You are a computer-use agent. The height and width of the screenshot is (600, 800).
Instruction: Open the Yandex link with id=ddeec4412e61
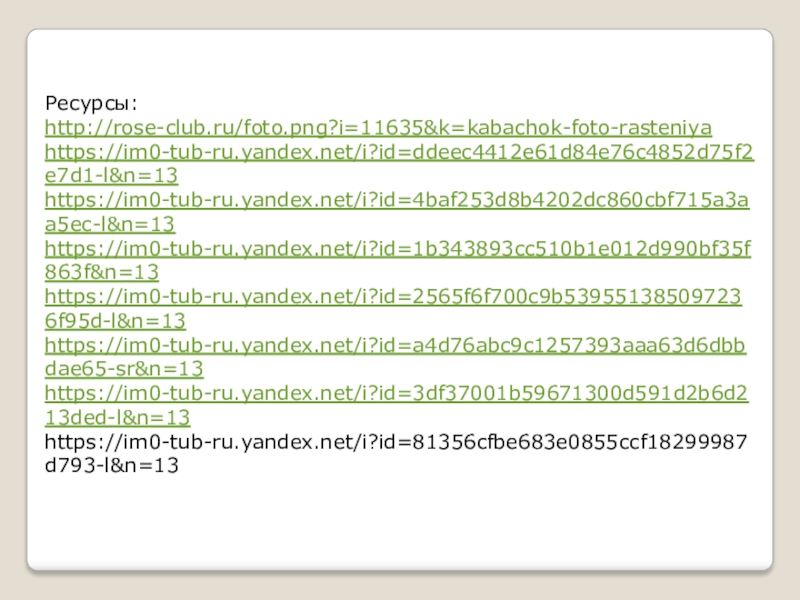[398, 152]
